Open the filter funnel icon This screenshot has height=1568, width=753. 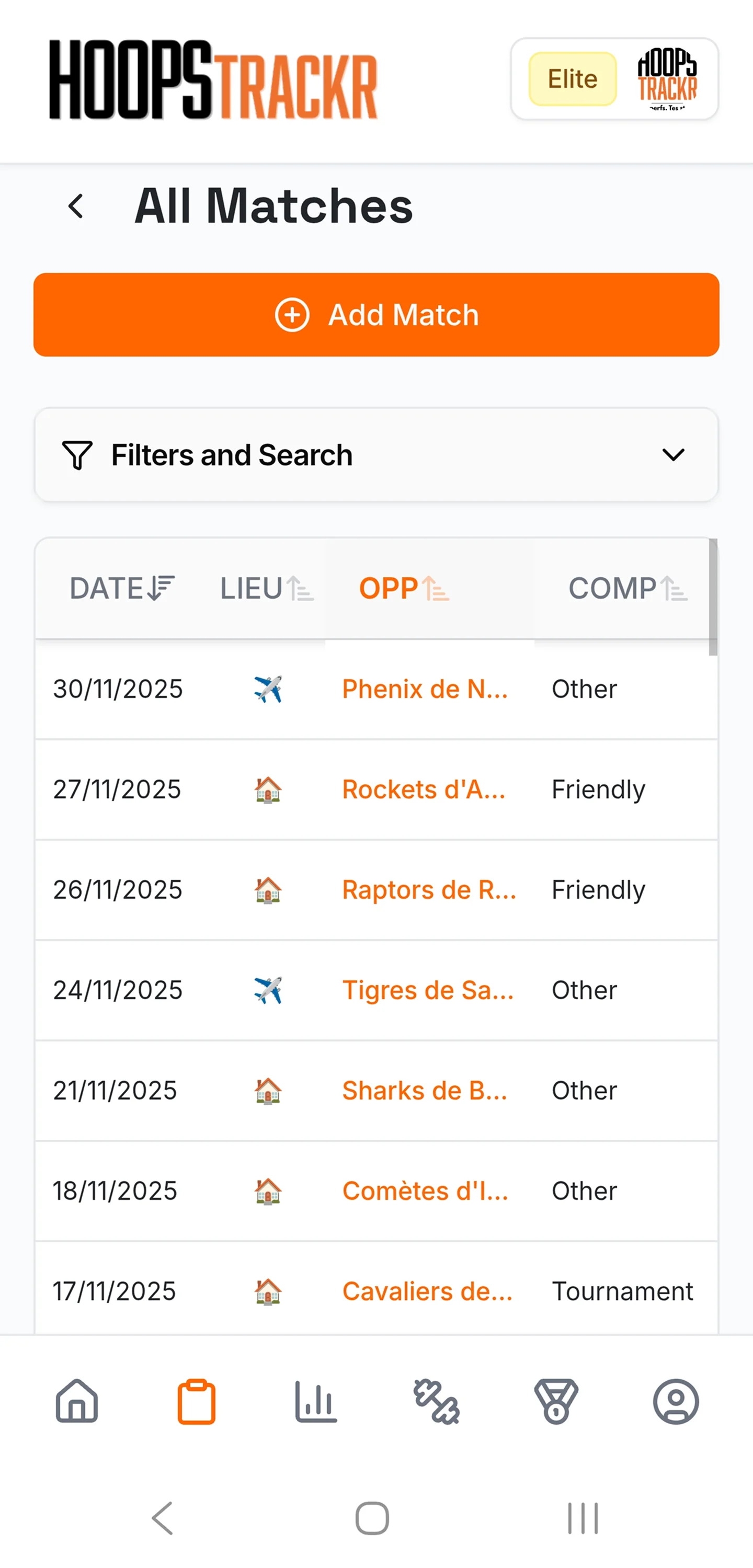click(75, 455)
